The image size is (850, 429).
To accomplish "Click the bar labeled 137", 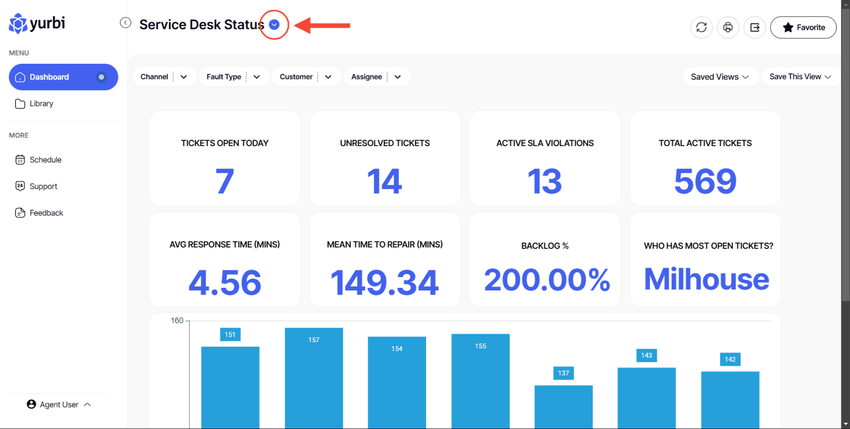I will 564,407.
